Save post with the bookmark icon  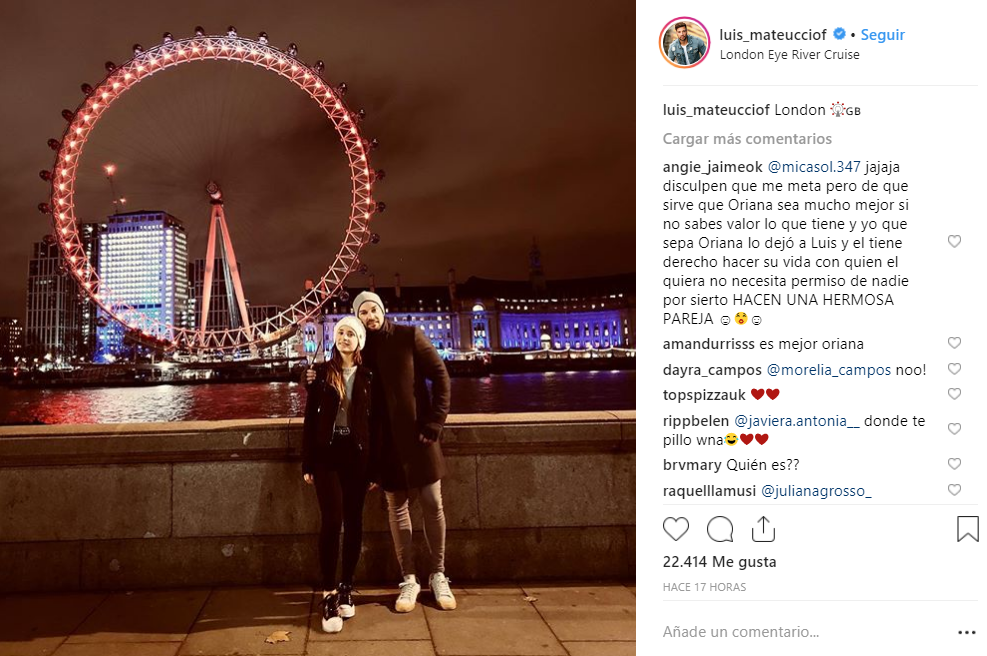[x=967, y=529]
